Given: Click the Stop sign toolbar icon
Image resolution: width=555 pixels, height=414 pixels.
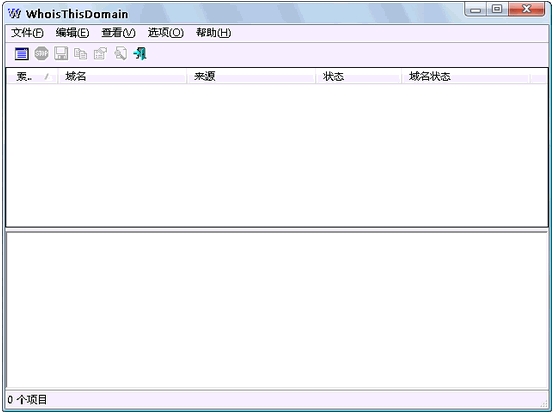Looking at the screenshot, I should (41, 53).
